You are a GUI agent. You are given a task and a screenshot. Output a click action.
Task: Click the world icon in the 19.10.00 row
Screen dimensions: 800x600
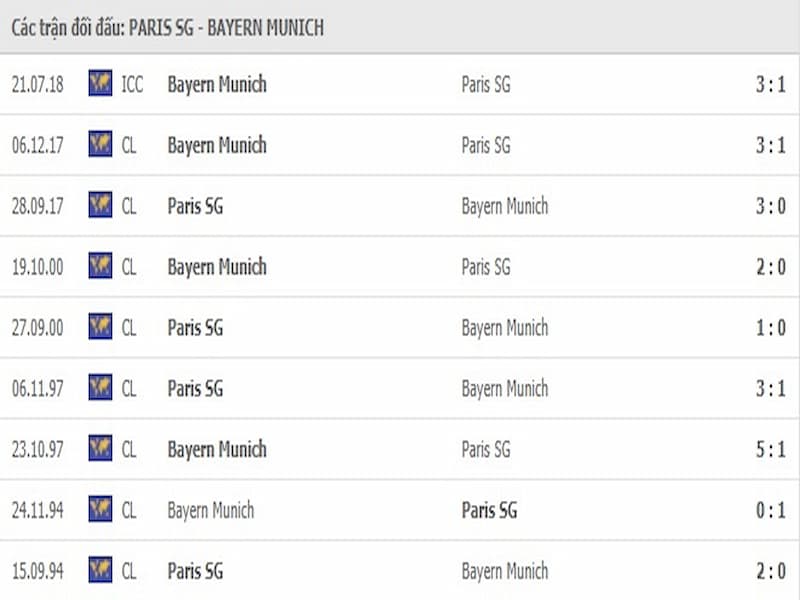pos(100,266)
